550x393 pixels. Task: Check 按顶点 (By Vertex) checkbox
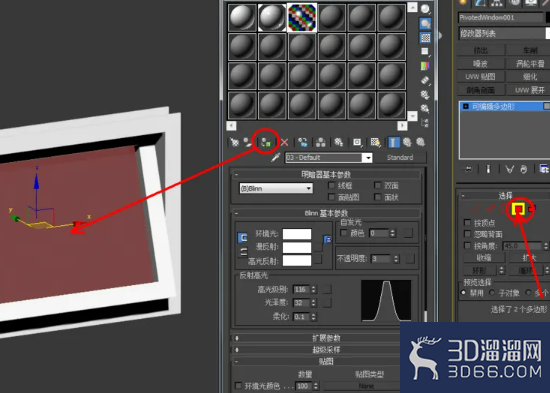[467, 222]
